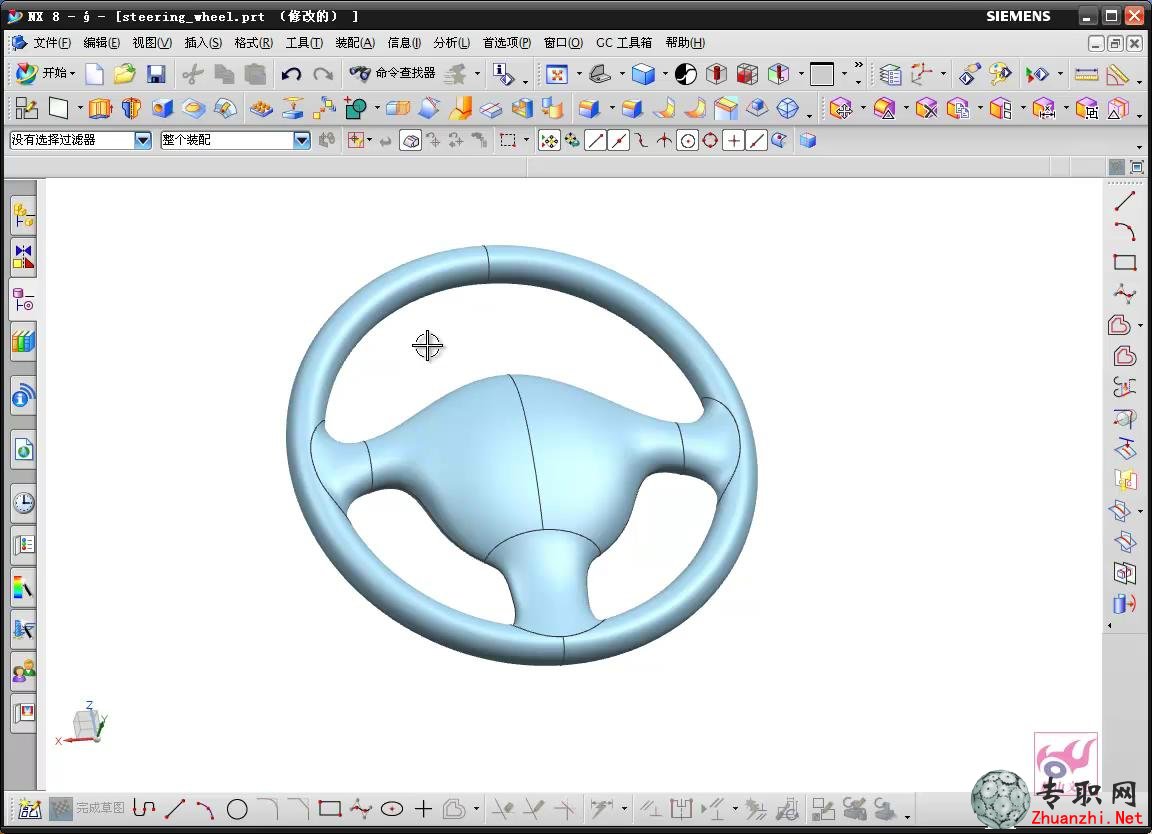The image size is (1152, 834).
Task: Toggle arc center snap point
Action: 688,140
